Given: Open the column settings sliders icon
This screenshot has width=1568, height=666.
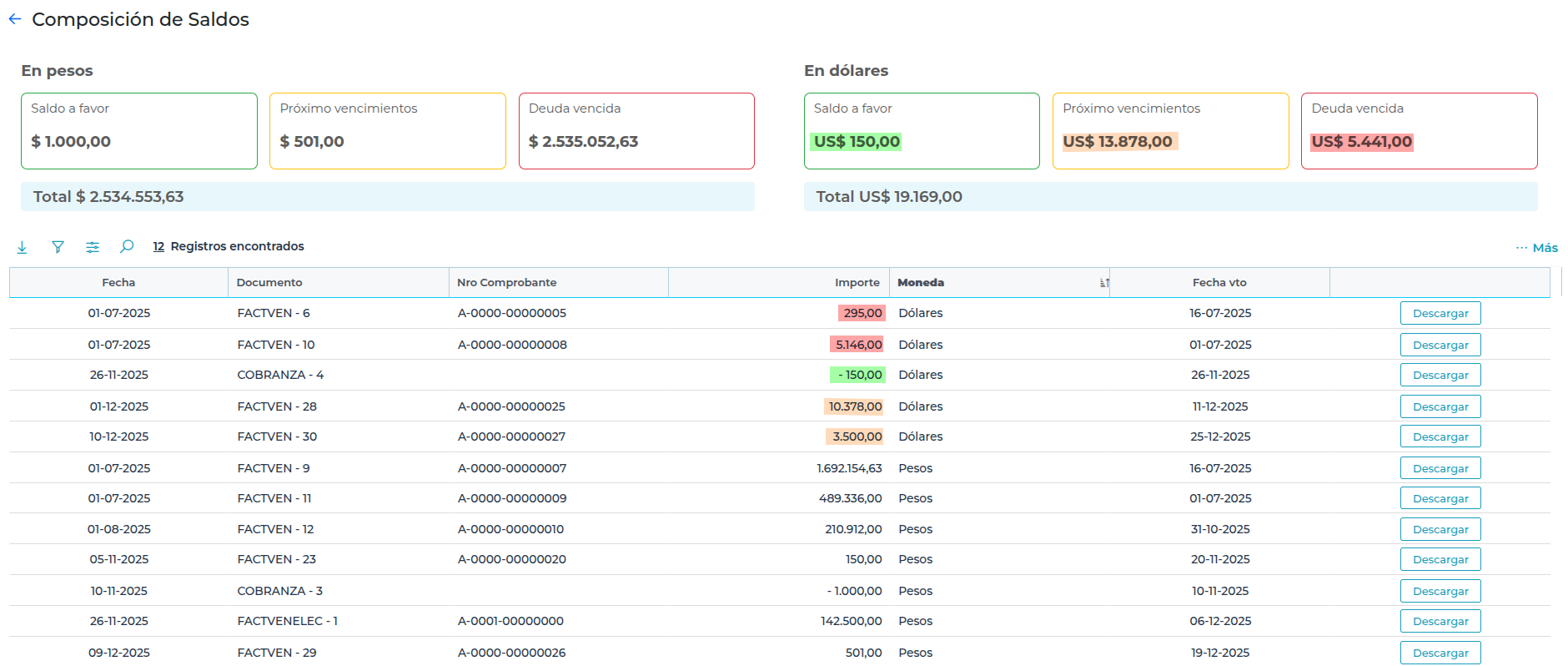Looking at the screenshot, I should point(93,247).
